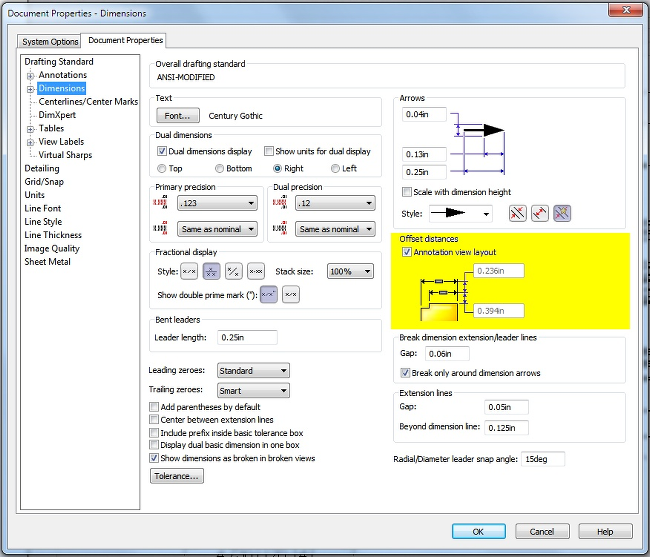
Task: Select the Left dual dimension position
Action: click(x=335, y=168)
